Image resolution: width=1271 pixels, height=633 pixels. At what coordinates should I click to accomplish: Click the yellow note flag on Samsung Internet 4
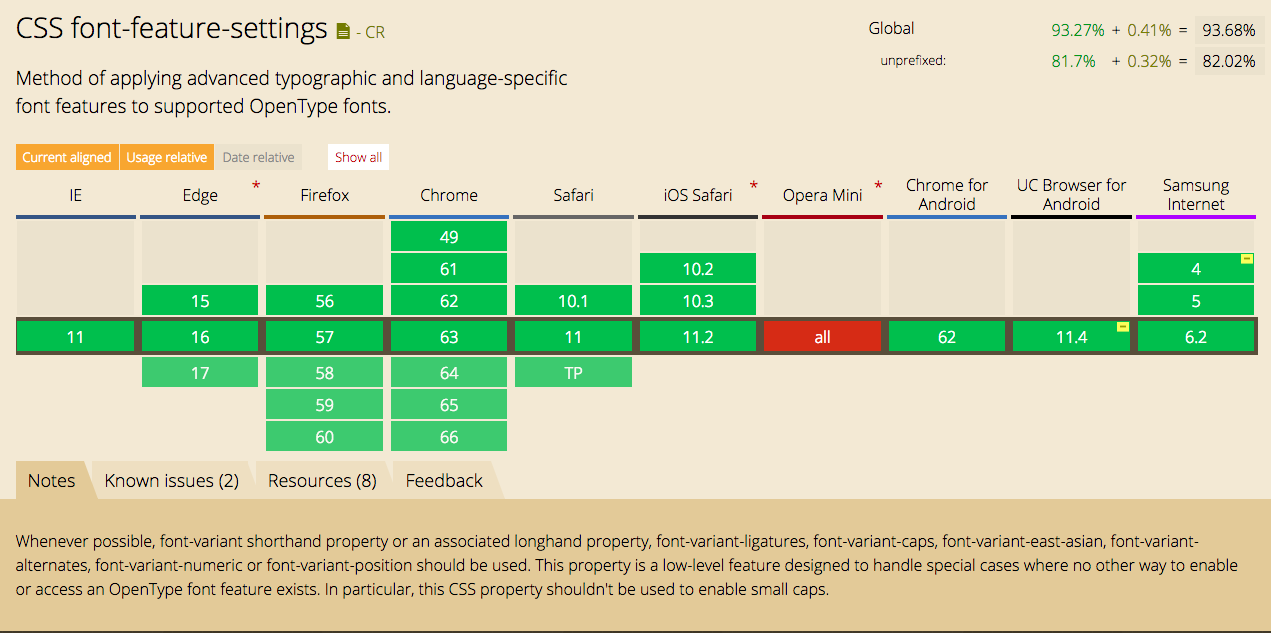pos(1246,259)
